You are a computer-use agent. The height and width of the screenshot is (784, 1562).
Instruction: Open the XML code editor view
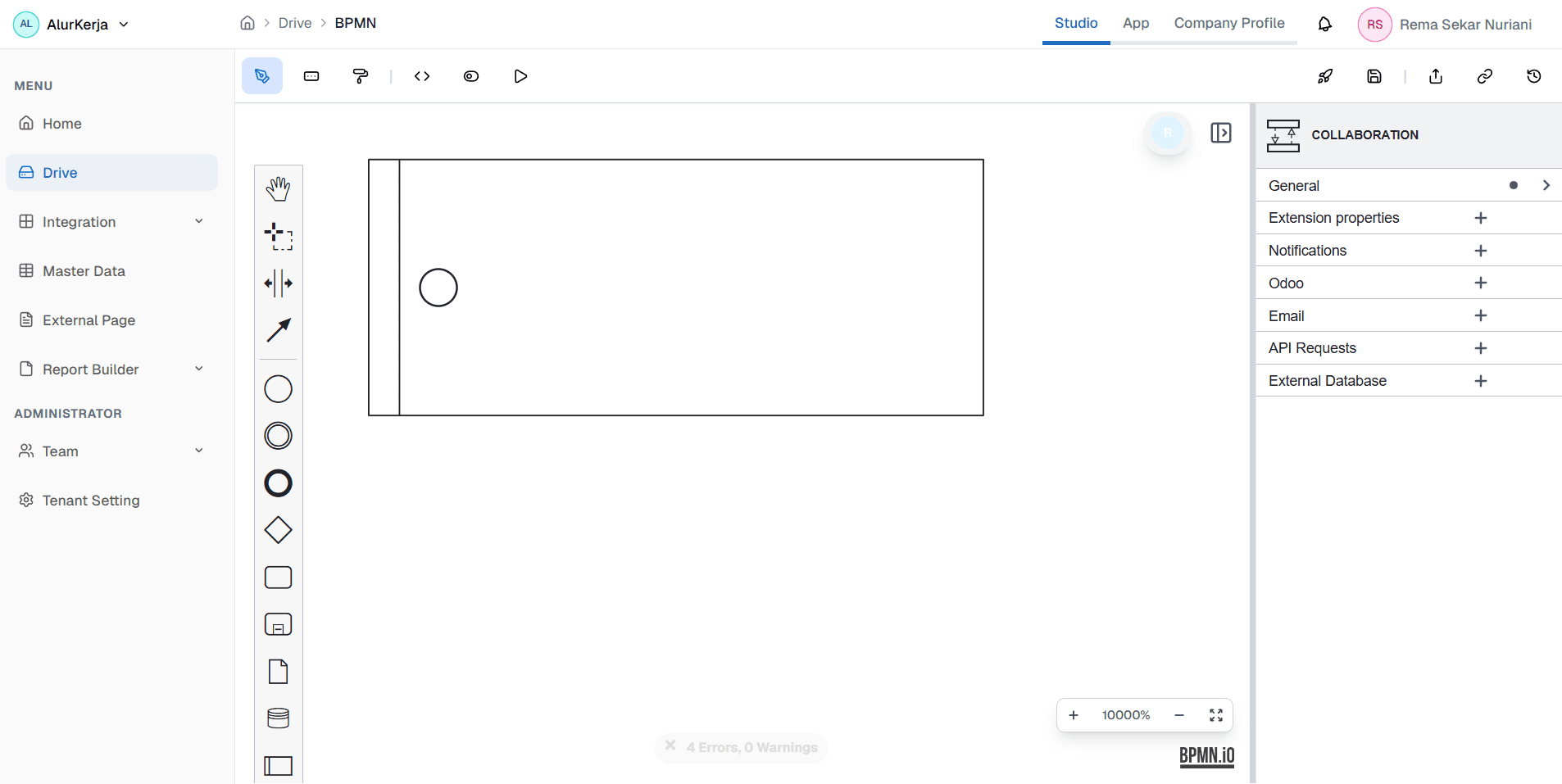(x=421, y=75)
